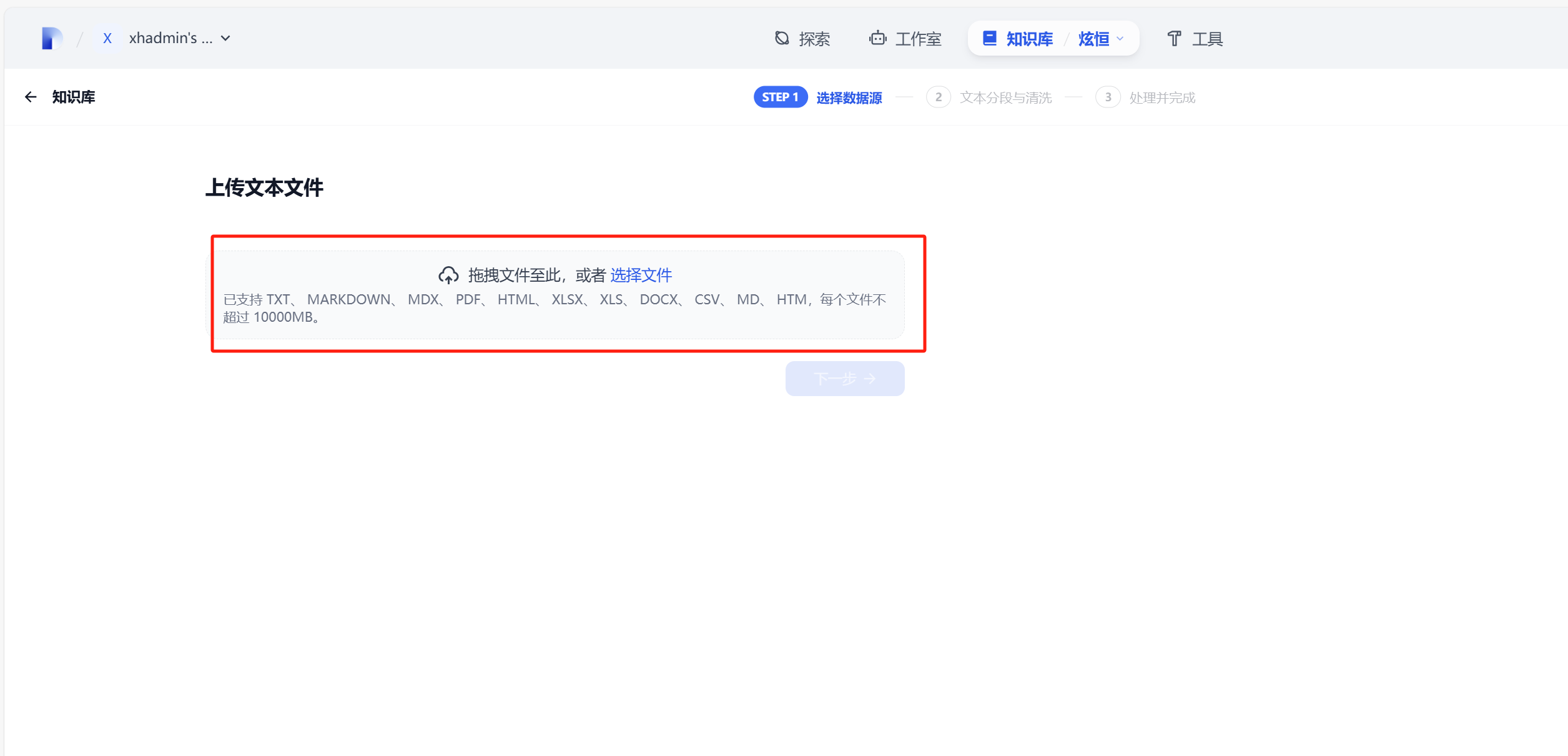This screenshot has height=756, width=1568.
Task: Click the back arrow next to 知识库
Action: (x=31, y=97)
